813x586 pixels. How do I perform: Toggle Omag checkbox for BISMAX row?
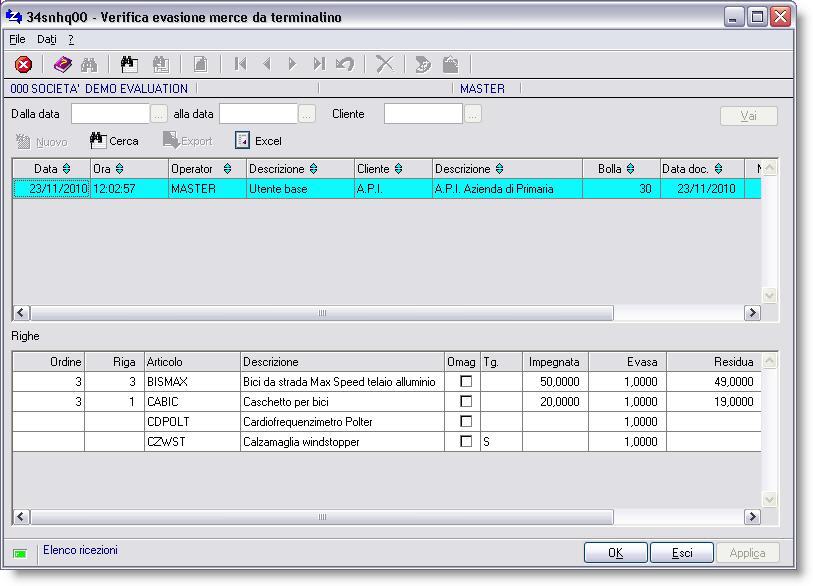pyautogui.click(x=465, y=382)
